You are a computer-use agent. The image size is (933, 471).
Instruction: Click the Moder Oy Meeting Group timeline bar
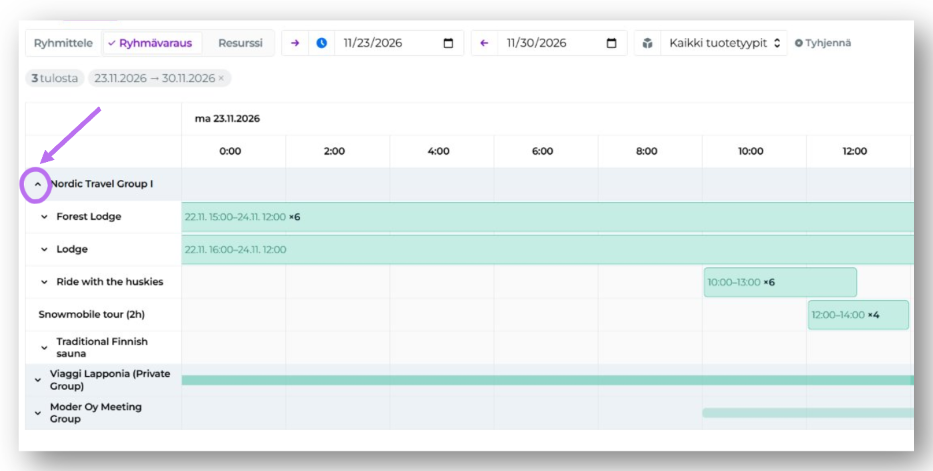point(808,413)
